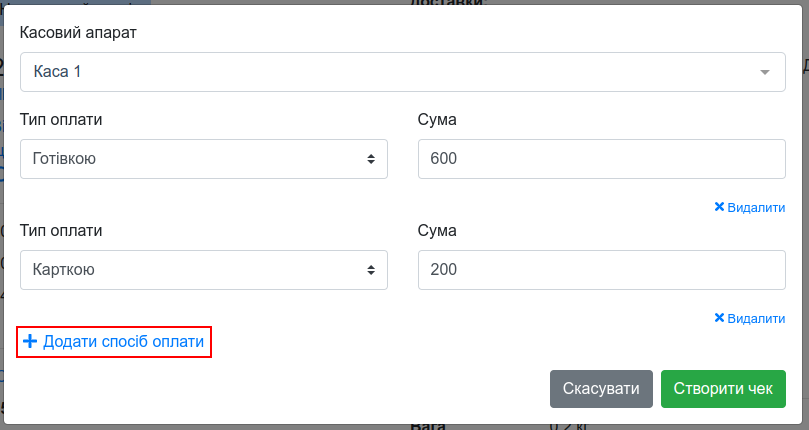The height and width of the screenshot is (430, 809).
Task: Click the X icon under the 600 sum
Action: pos(719,207)
